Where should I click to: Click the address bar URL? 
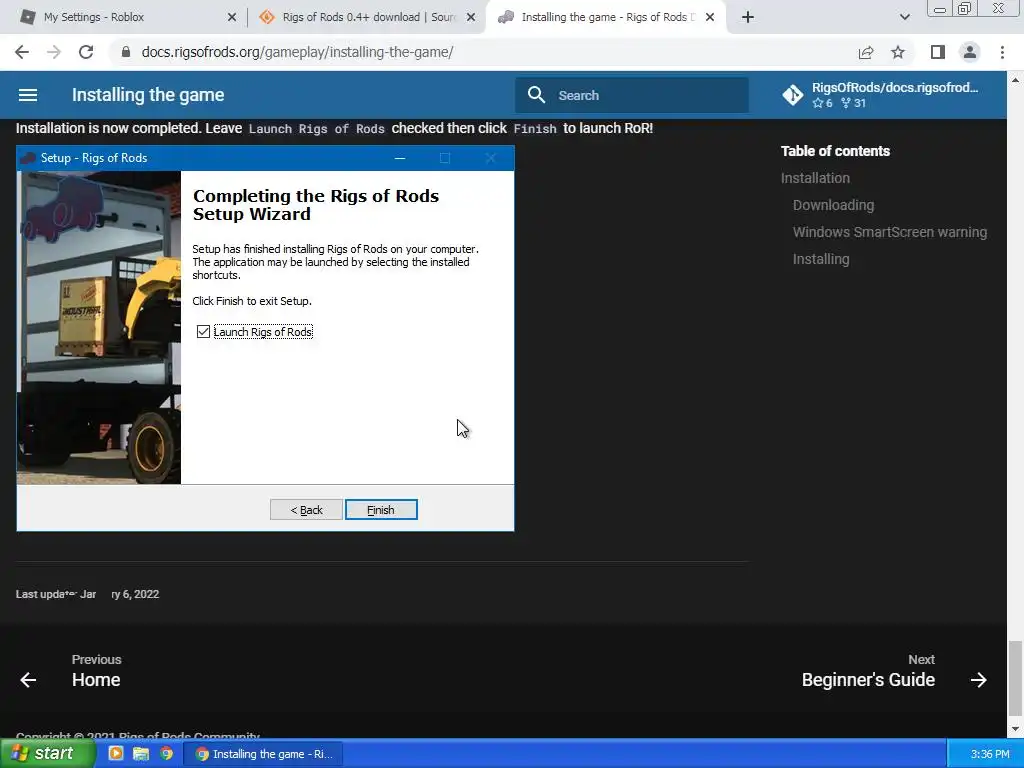coord(297,52)
